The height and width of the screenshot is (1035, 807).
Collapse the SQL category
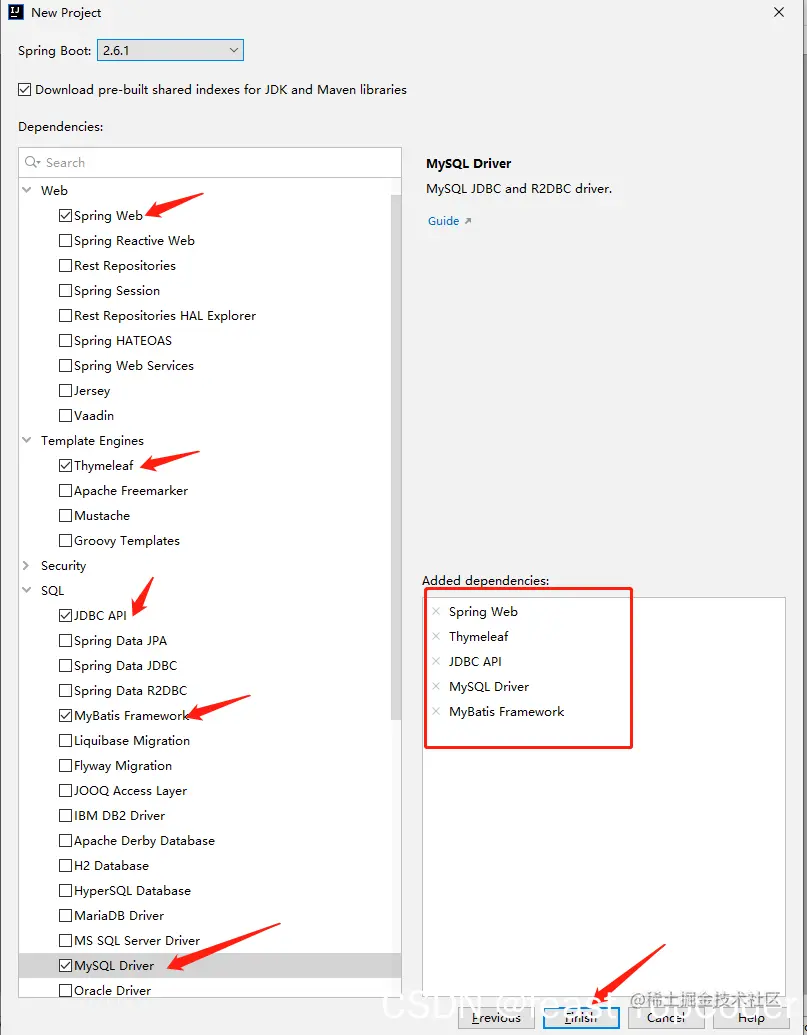(x=27, y=590)
